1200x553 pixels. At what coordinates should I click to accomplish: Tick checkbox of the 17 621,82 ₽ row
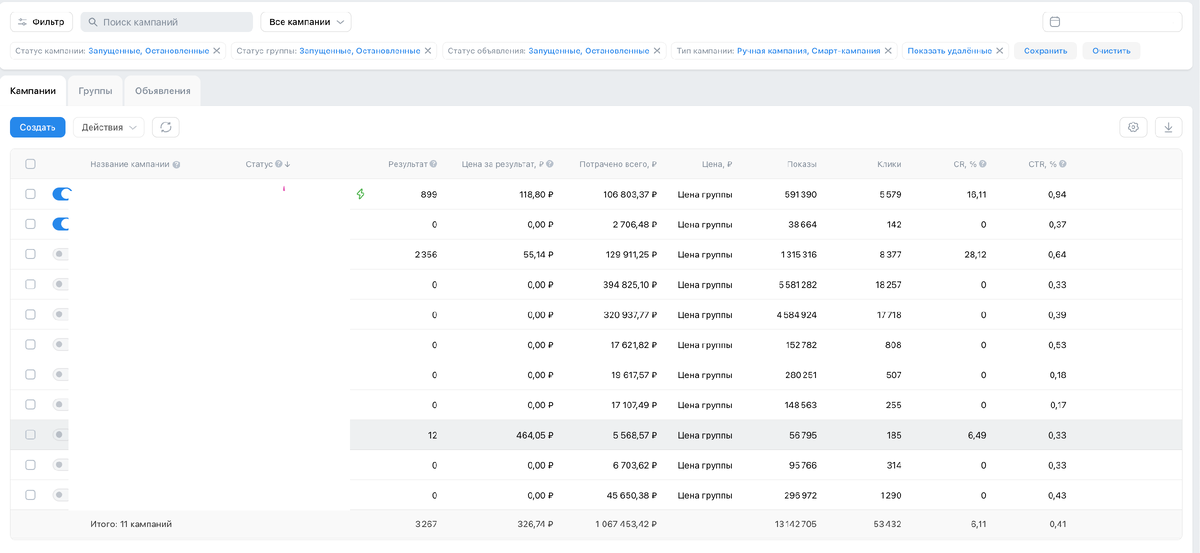30,344
